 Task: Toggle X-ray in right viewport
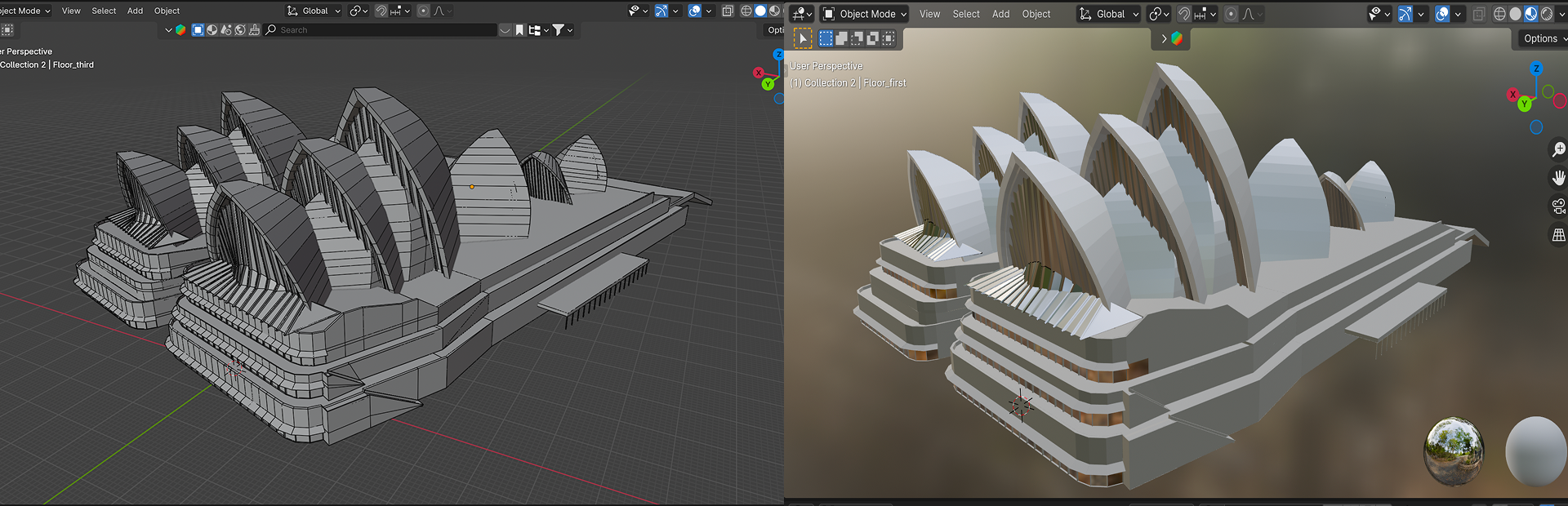(x=1479, y=14)
